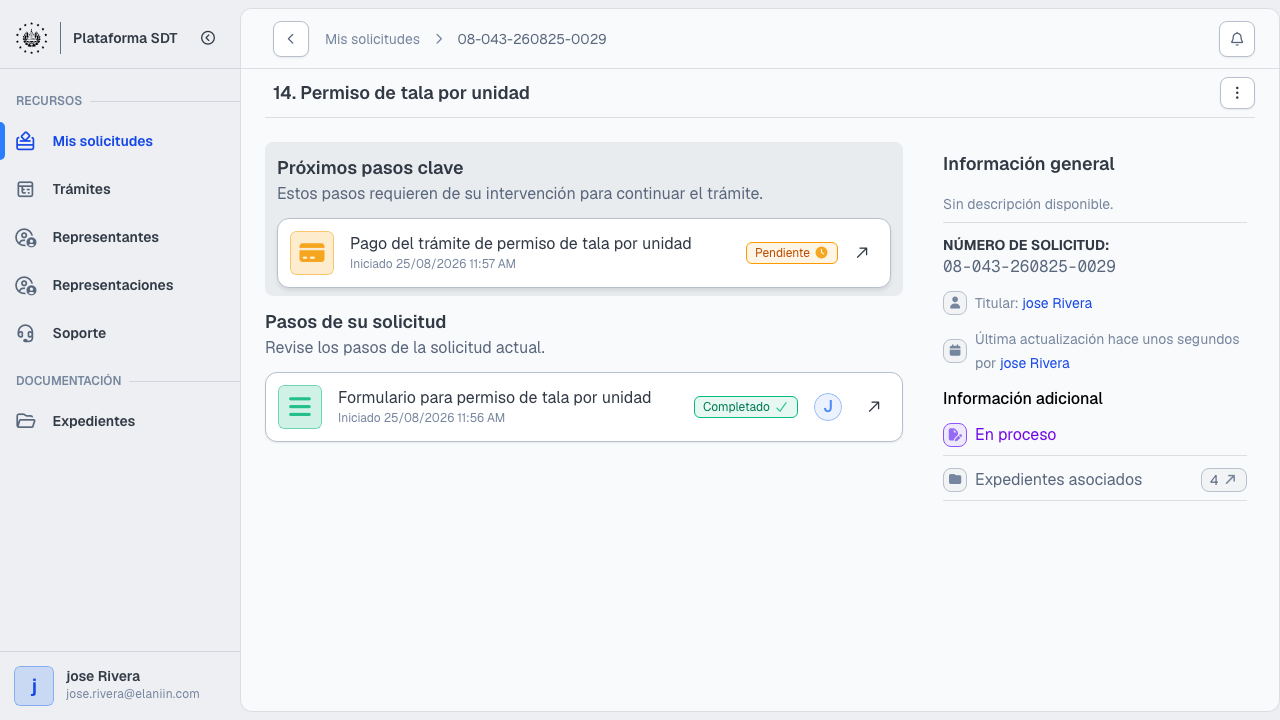Select Pago del trámite de permiso step
1280x720 pixels.
pos(583,253)
